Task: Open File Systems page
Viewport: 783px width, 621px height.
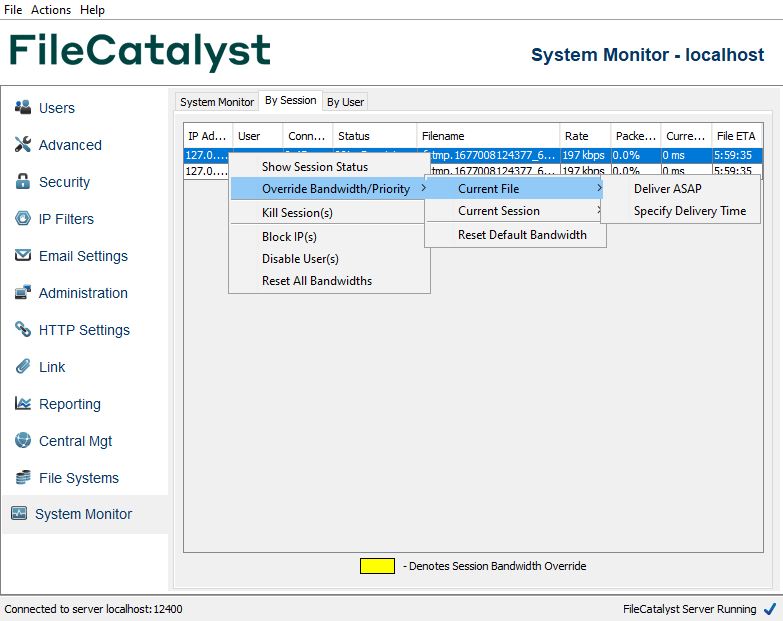Action: 79,478
